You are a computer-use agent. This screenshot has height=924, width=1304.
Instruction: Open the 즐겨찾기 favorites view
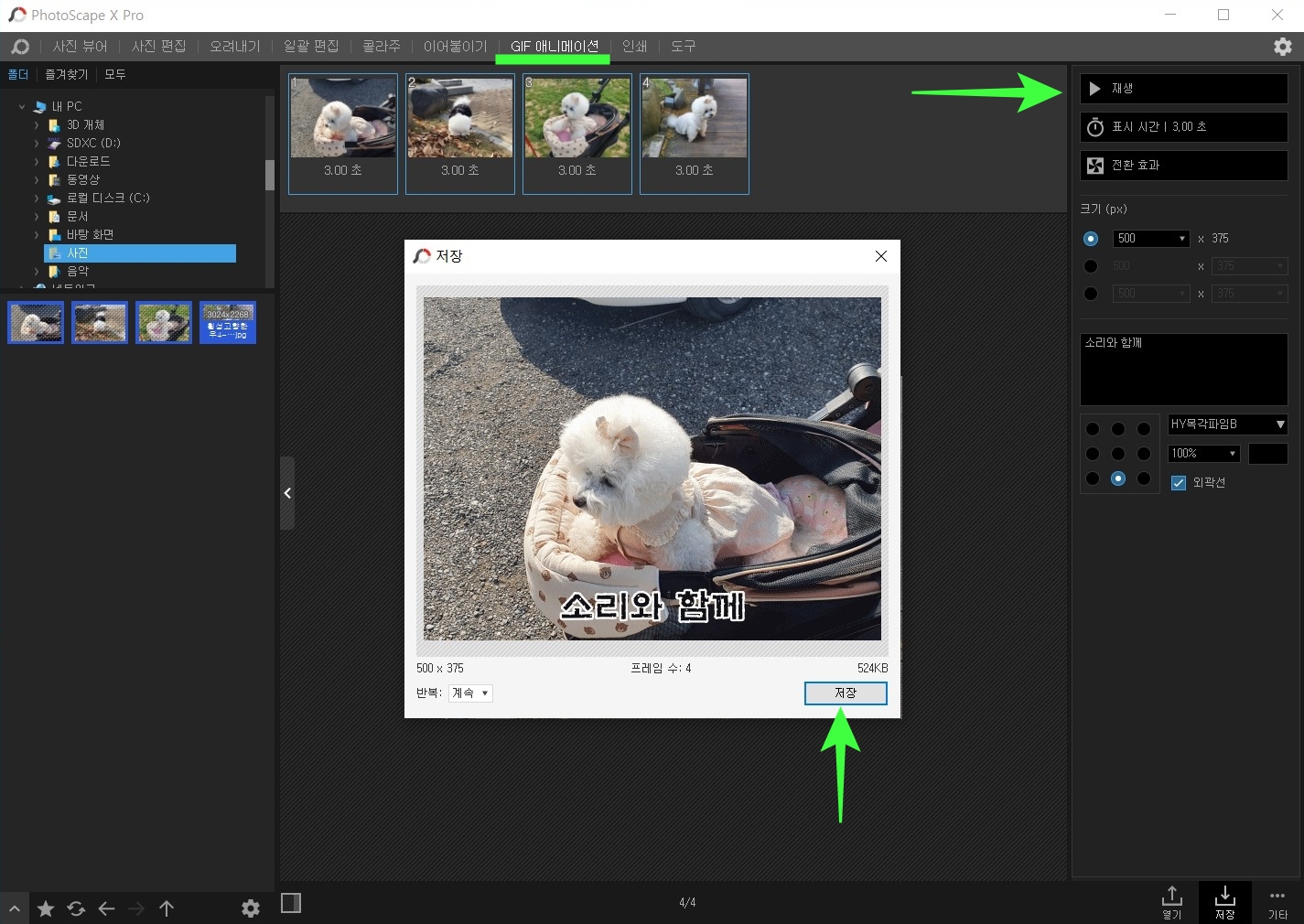click(x=67, y=74)
